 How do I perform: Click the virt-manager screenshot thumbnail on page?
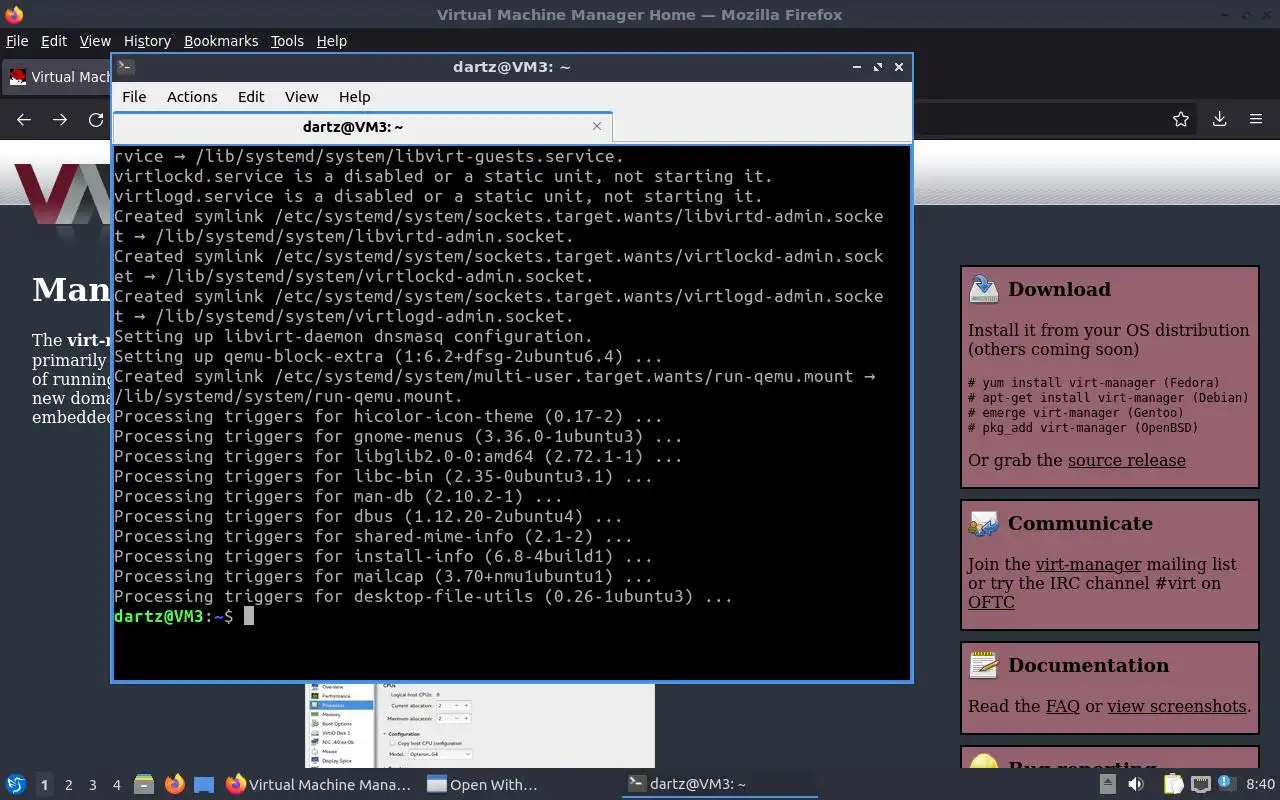(x=480, y=725)
